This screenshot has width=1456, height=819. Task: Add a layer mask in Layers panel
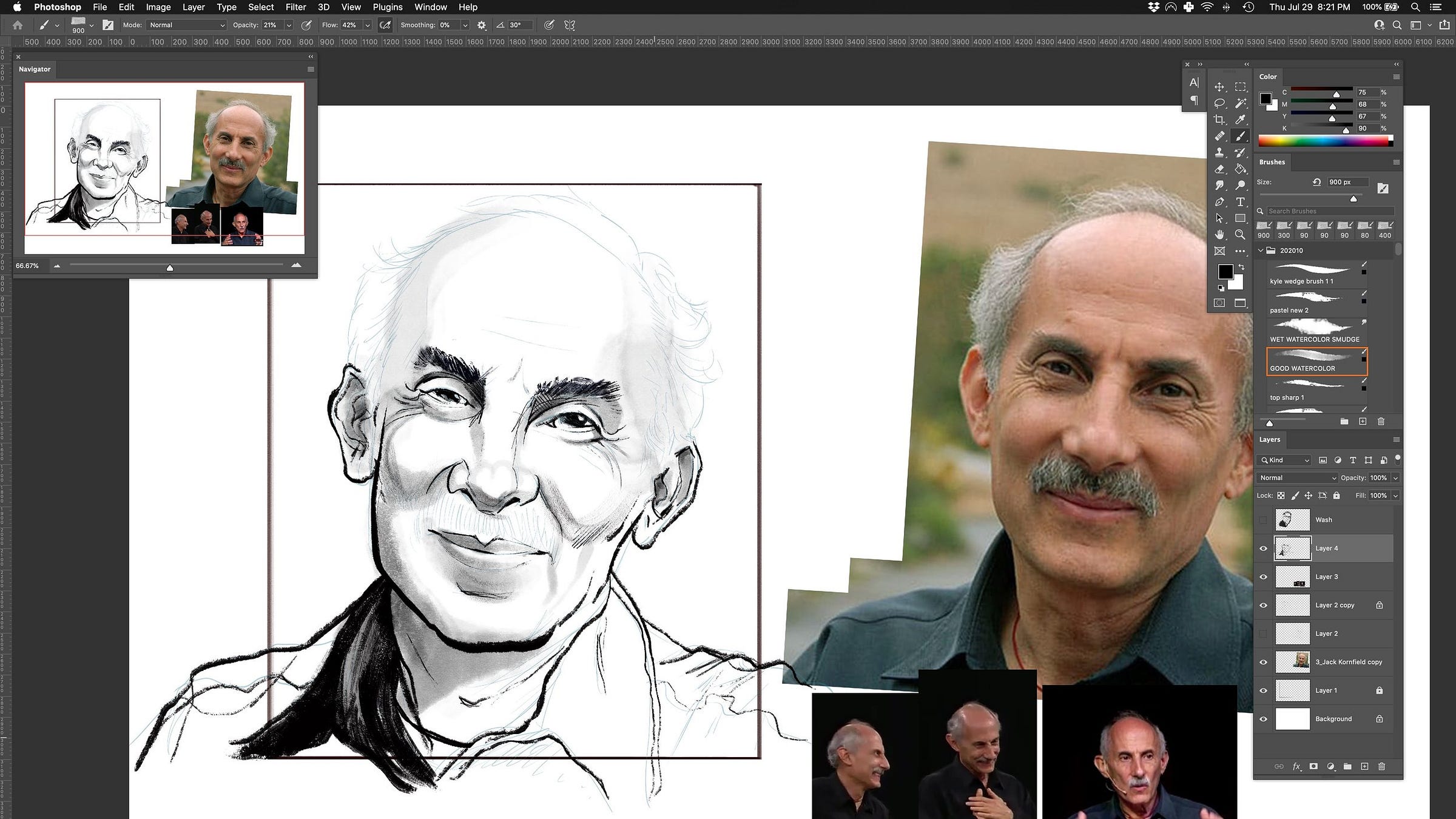coord(1313,766)
